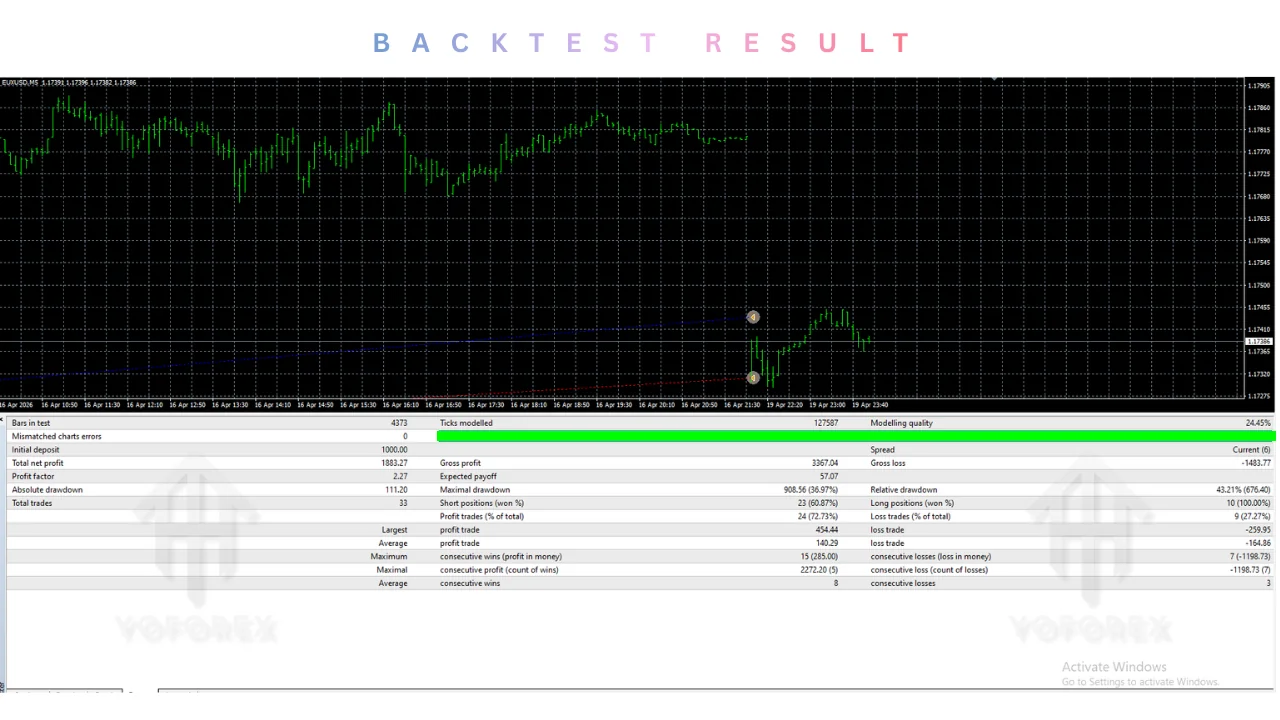This screenshot has height=720, width=1280.
Task: Click the 19 Apr 23:40 time axis label
Action: click(x=871, y=405)
